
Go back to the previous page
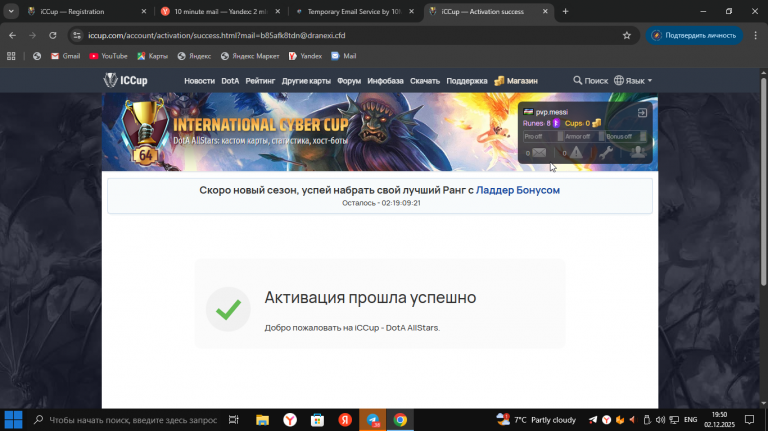12,35
